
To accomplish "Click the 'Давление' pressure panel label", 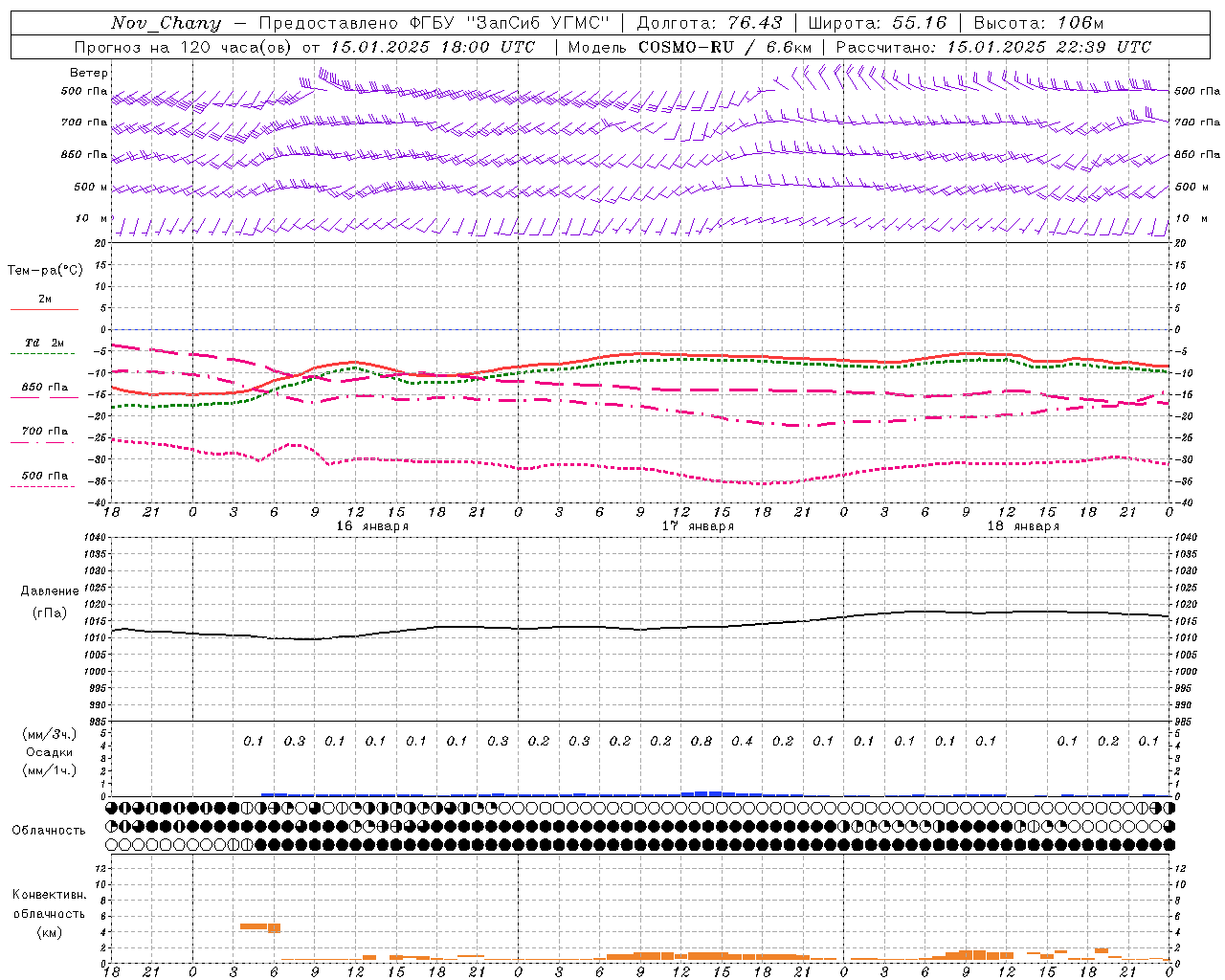I will coord(50,591).
